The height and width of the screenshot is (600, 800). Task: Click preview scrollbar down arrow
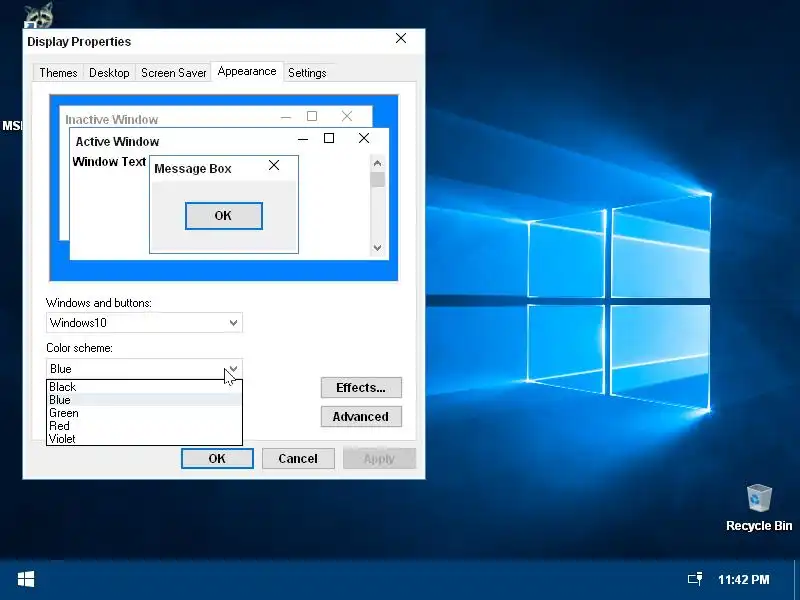click(378, 248)
